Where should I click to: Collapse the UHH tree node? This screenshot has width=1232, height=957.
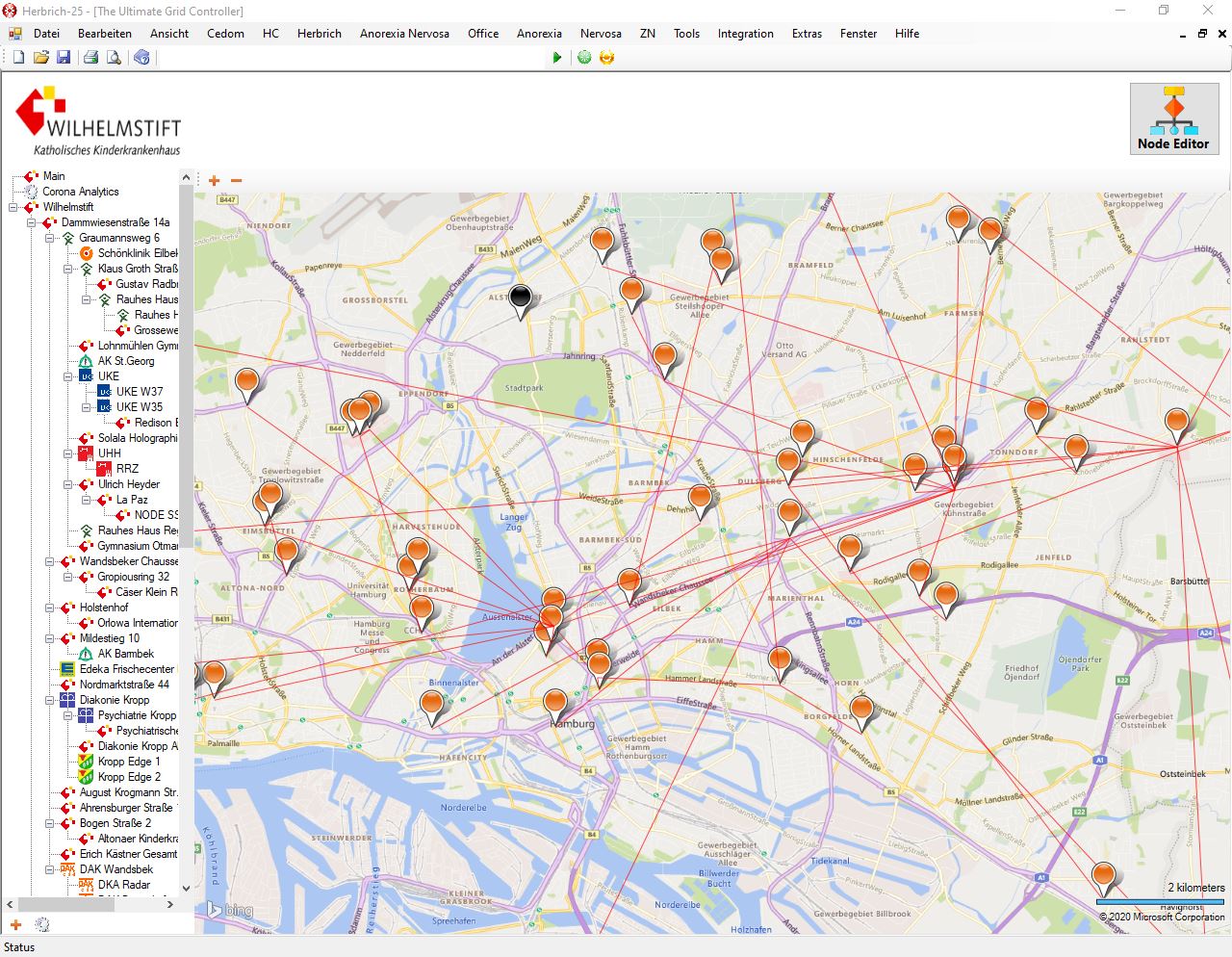[68, 453]
